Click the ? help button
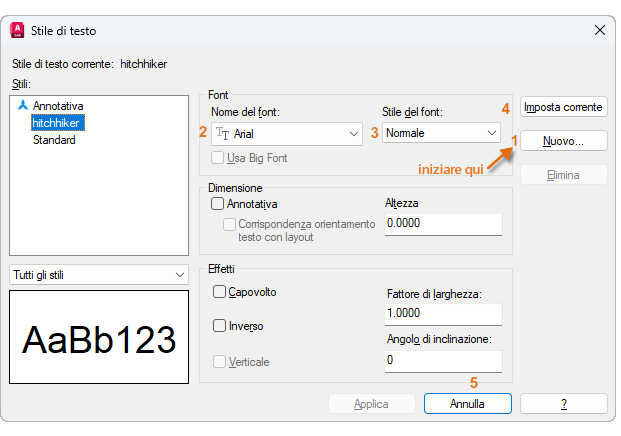Screen dimensions: 621x436 click(564, 404)
